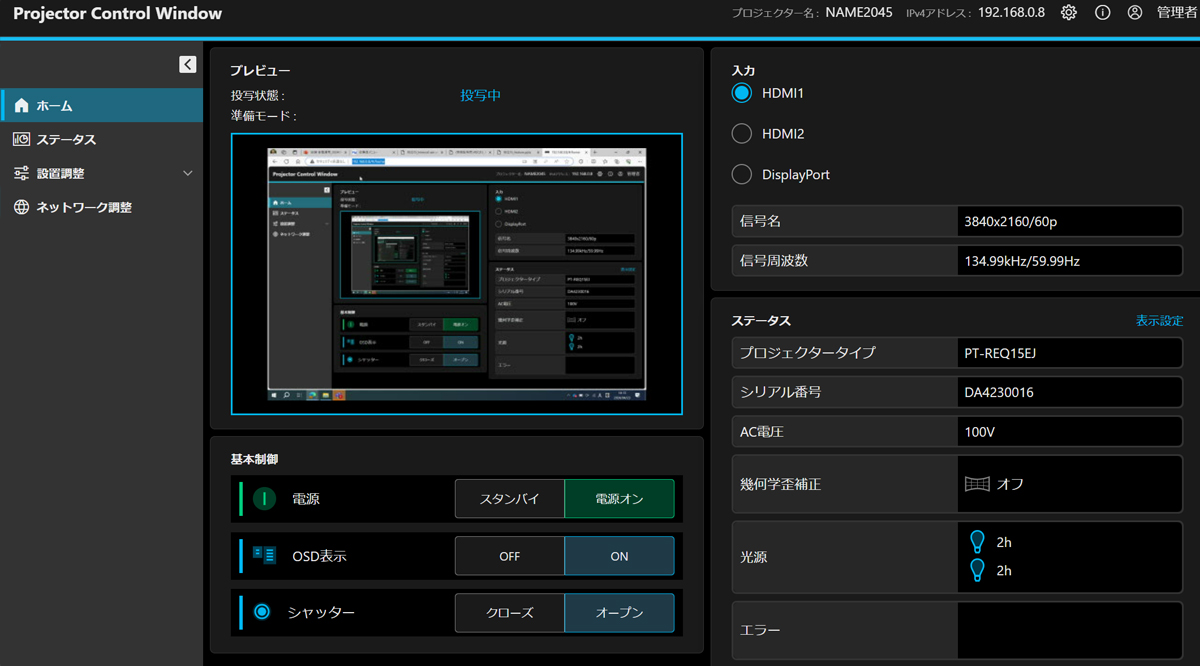The image size is (1200, 666).
Task: Open the ステータス menu item
Action: point(66,140)
